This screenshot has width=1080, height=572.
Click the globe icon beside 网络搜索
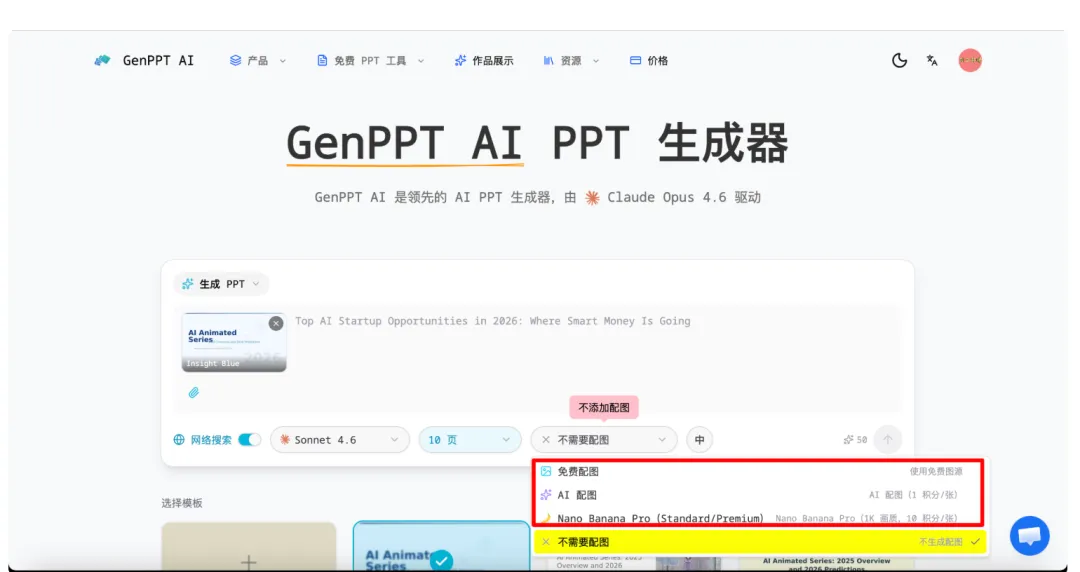tap(179, 440)
